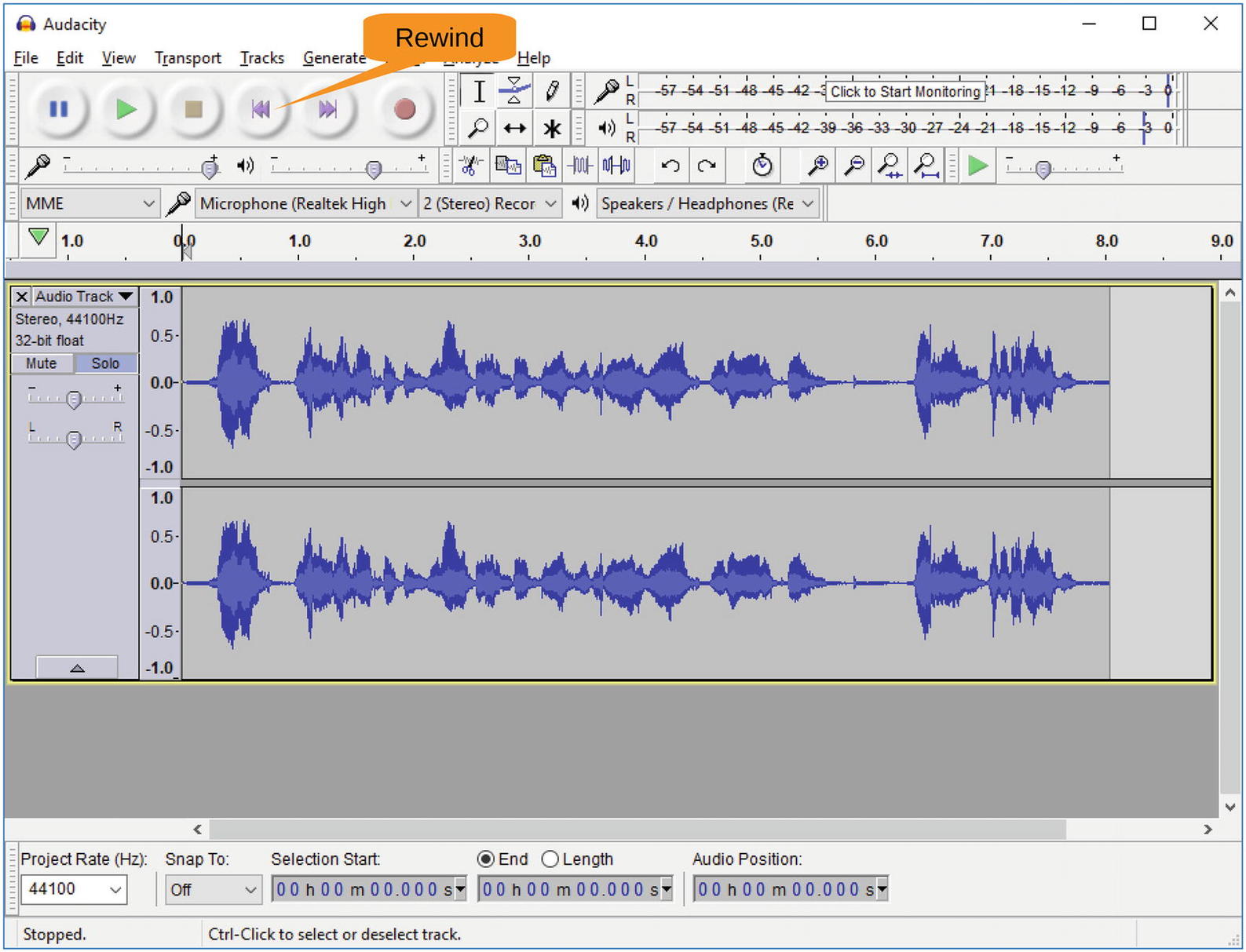Viewport: 1246px width, 952px height.
Task: Select the Time Shift tool
Action: coord(514,127)
